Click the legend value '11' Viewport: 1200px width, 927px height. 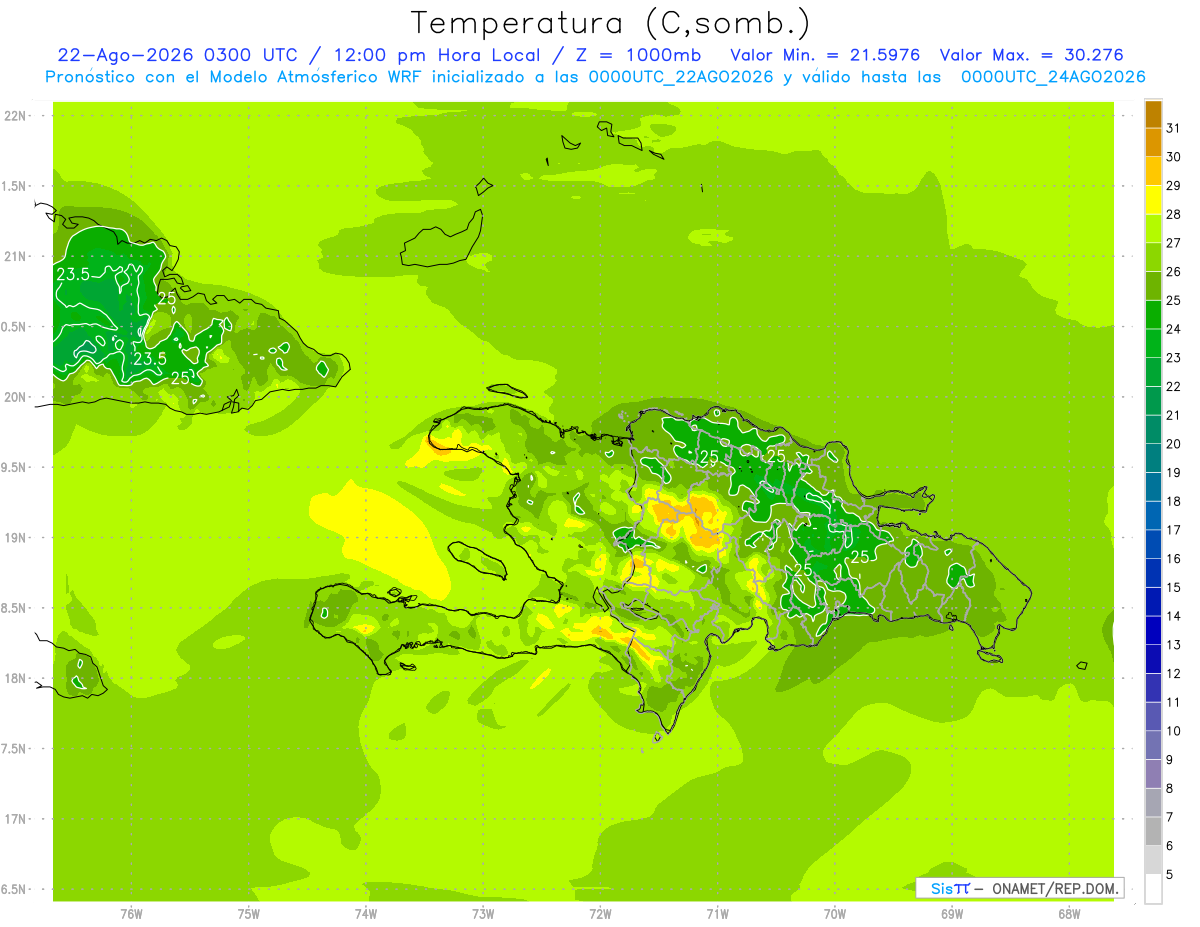coord(1173,702)
